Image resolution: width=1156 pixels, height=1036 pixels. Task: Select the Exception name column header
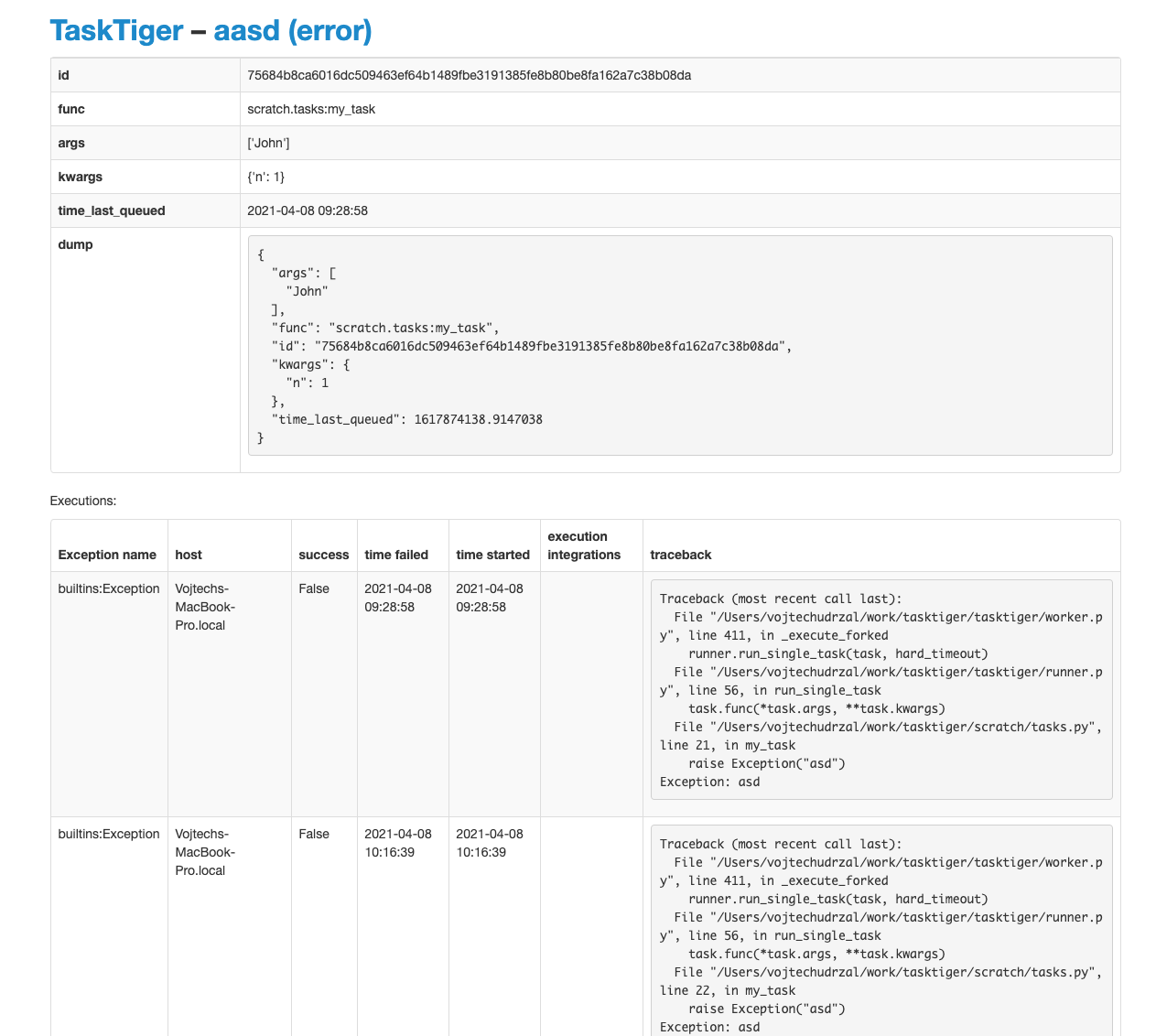coord(107,555)
